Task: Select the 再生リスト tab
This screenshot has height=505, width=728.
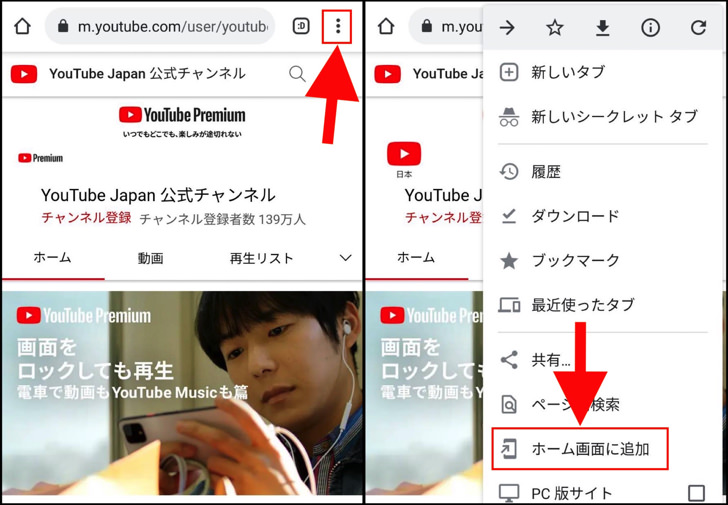Action: tap(261, 258)
